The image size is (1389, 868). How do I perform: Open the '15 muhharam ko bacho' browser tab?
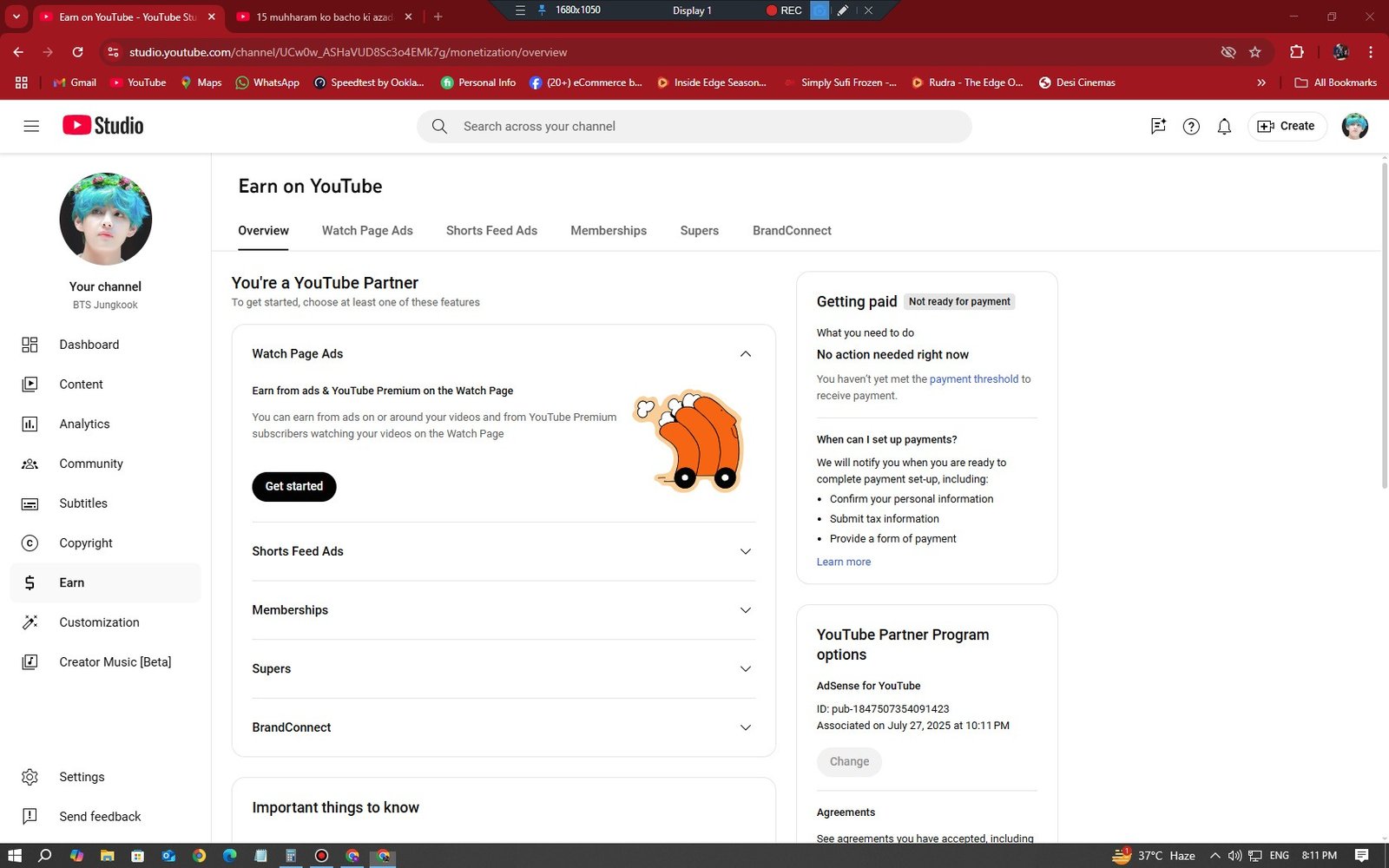[323, 16]
